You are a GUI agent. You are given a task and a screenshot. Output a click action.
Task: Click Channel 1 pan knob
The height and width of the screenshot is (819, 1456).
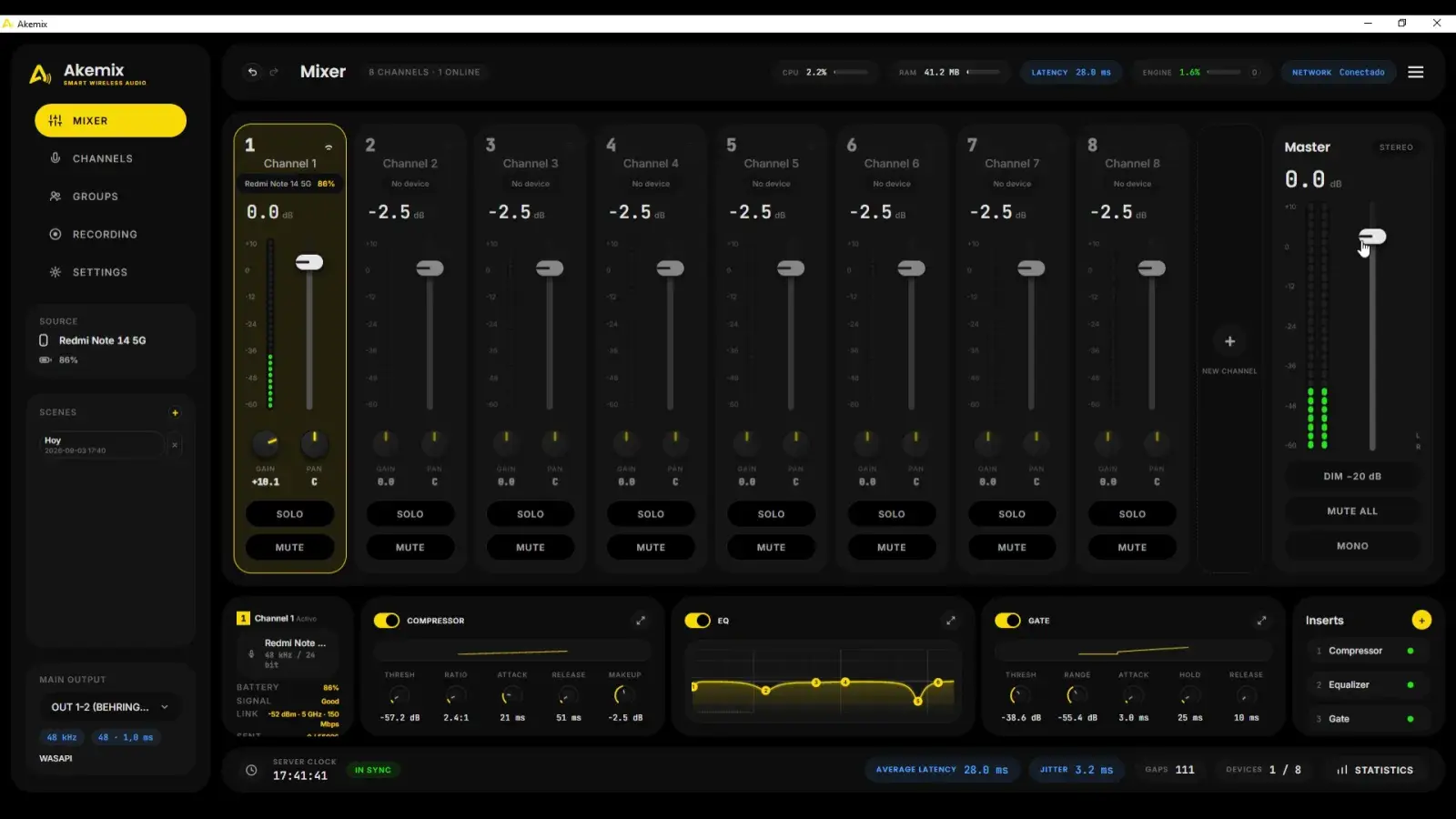(x=314, y=443)
